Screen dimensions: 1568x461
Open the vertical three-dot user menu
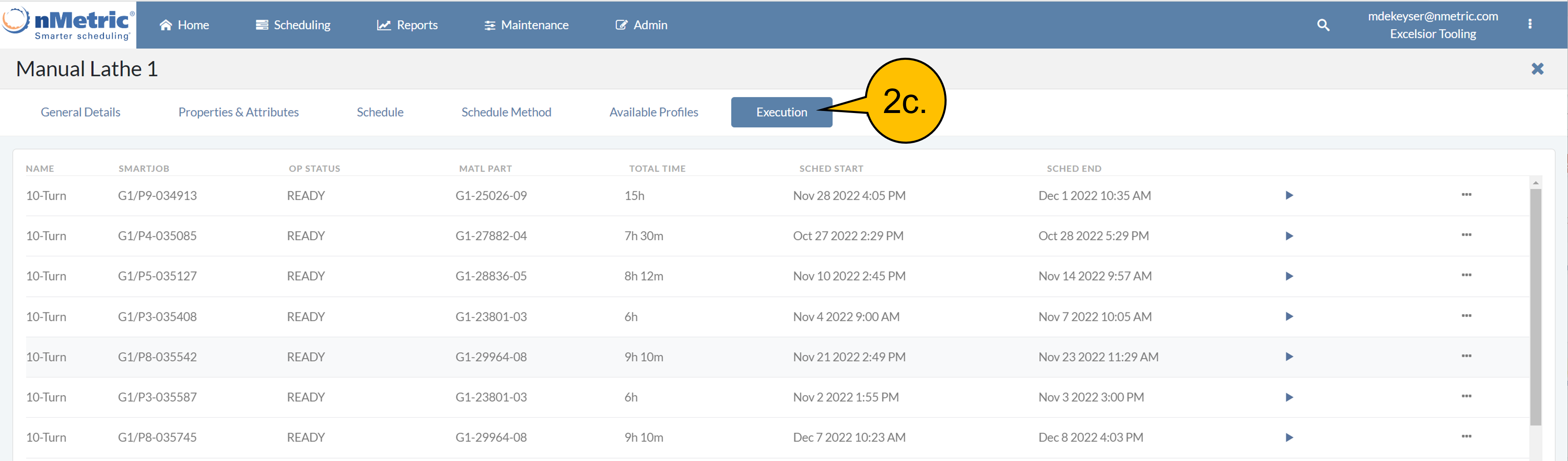pyautogui.click(x=1529, y=24)
